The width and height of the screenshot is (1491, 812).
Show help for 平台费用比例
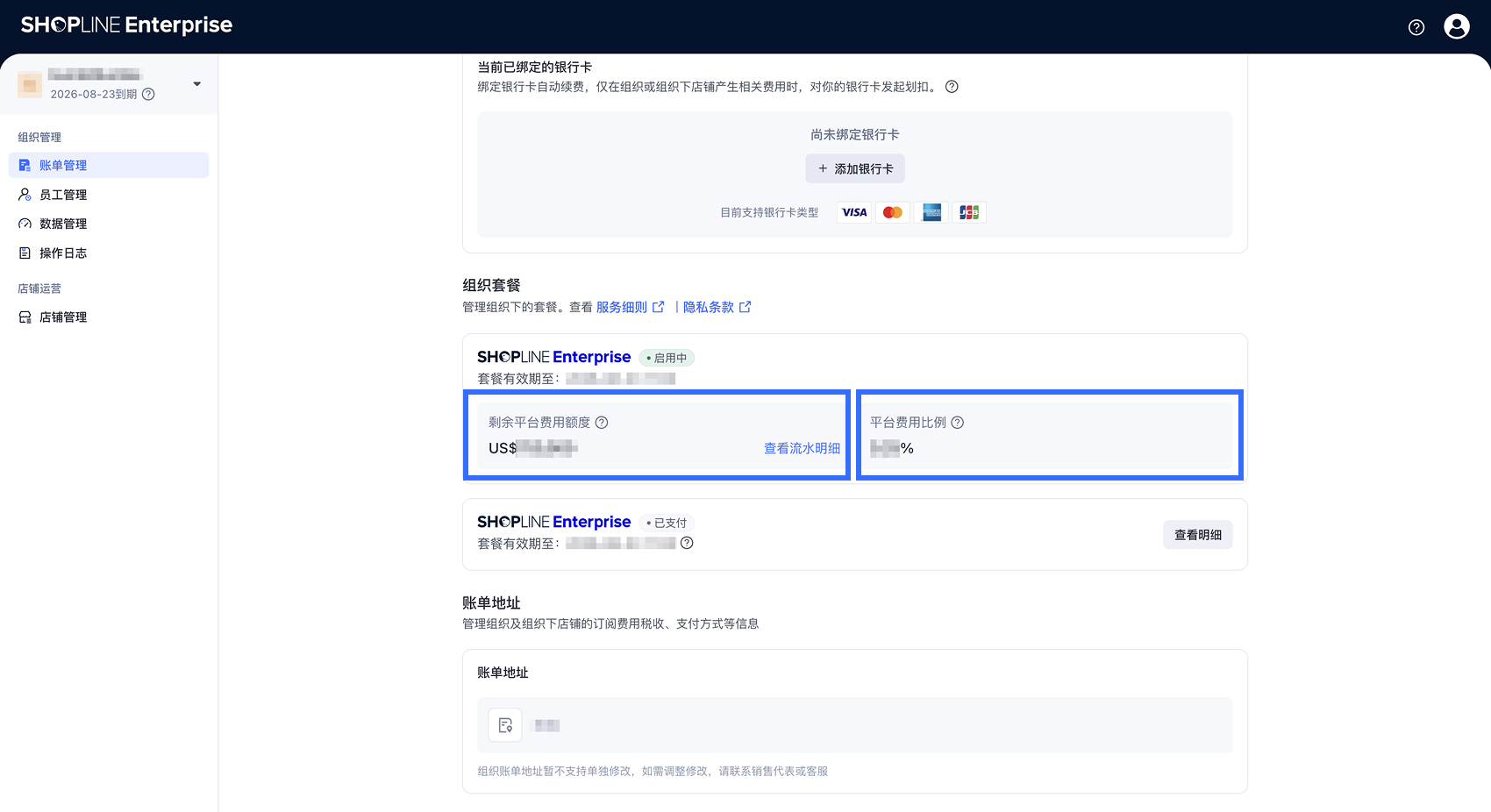958,423
